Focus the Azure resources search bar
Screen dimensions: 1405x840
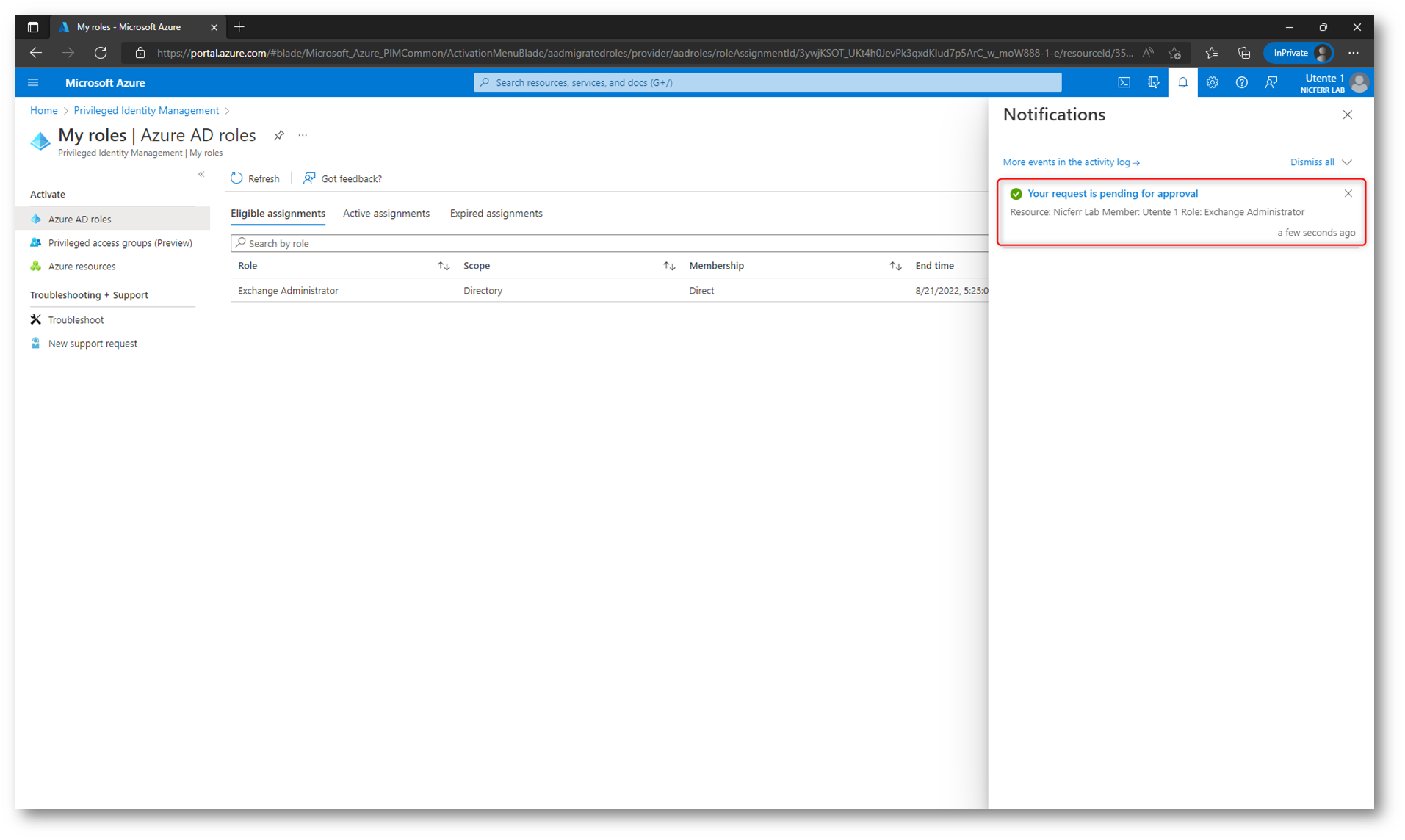(767, 82)
